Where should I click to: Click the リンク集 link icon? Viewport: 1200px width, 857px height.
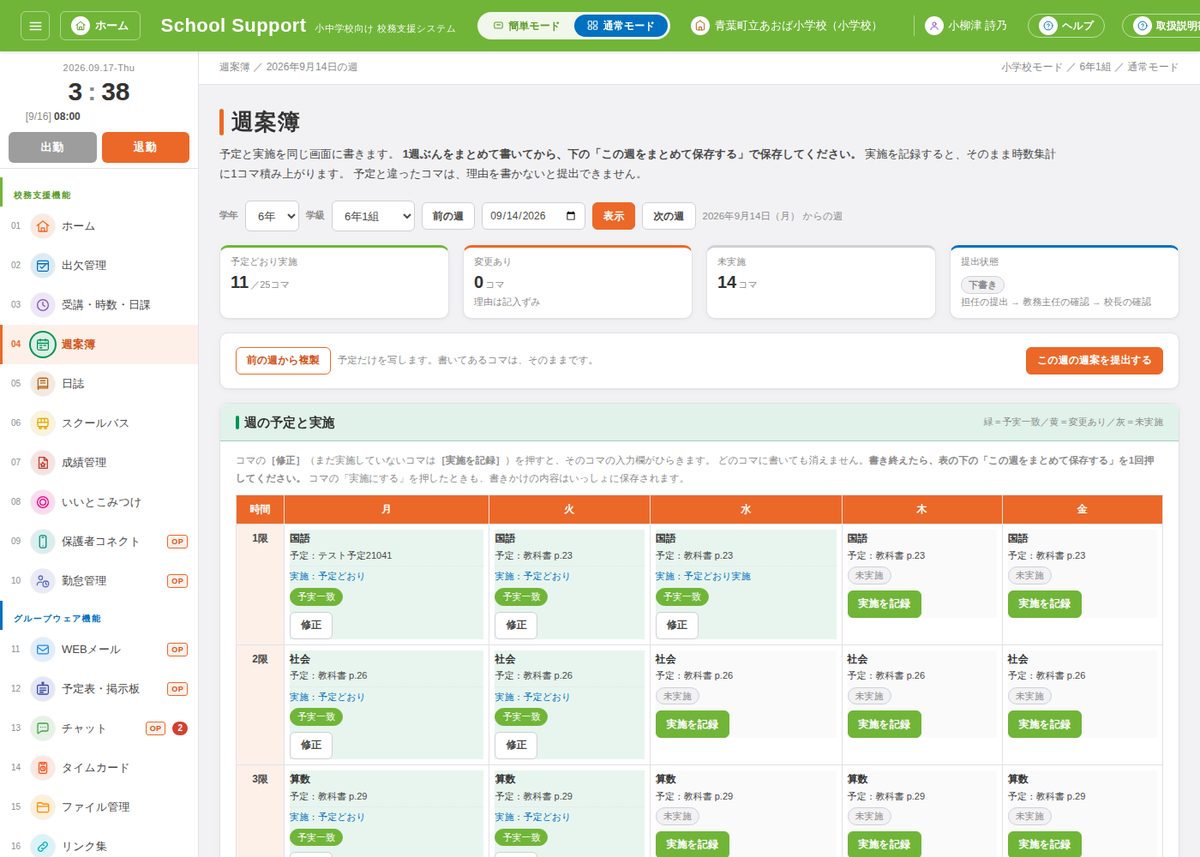[43, 846]
